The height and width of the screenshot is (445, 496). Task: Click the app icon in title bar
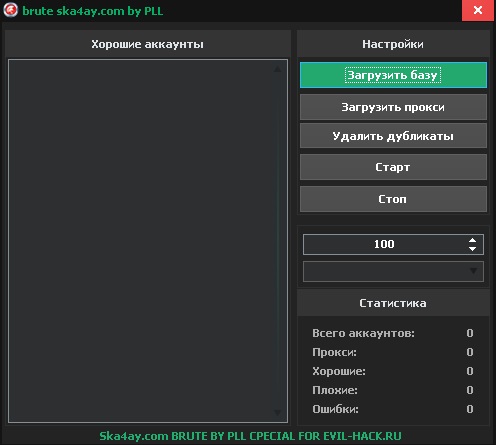[x=10, y=10]
